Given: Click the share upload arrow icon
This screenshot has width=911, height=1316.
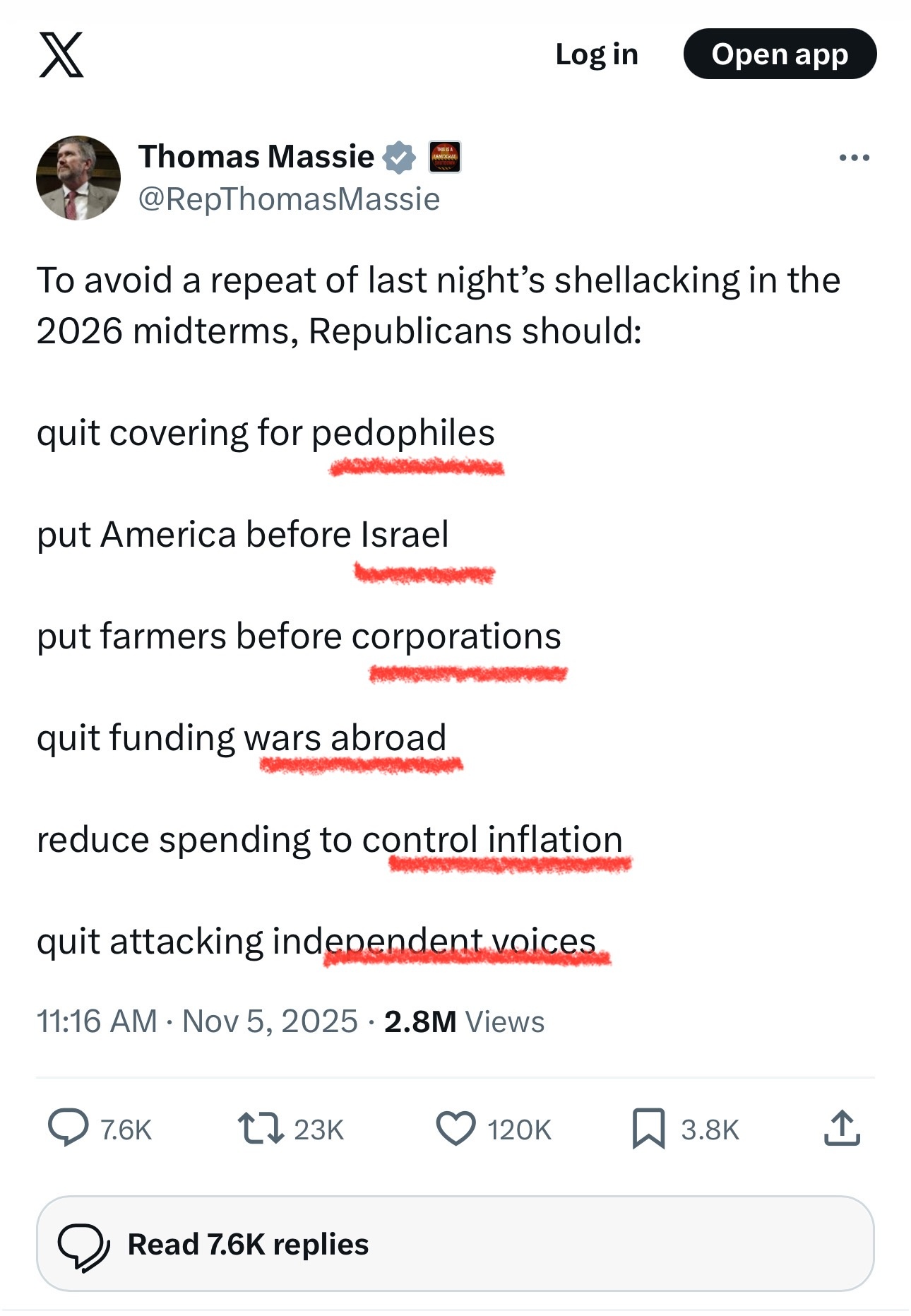Looking at the screenshot, I should pos(842,1128).
